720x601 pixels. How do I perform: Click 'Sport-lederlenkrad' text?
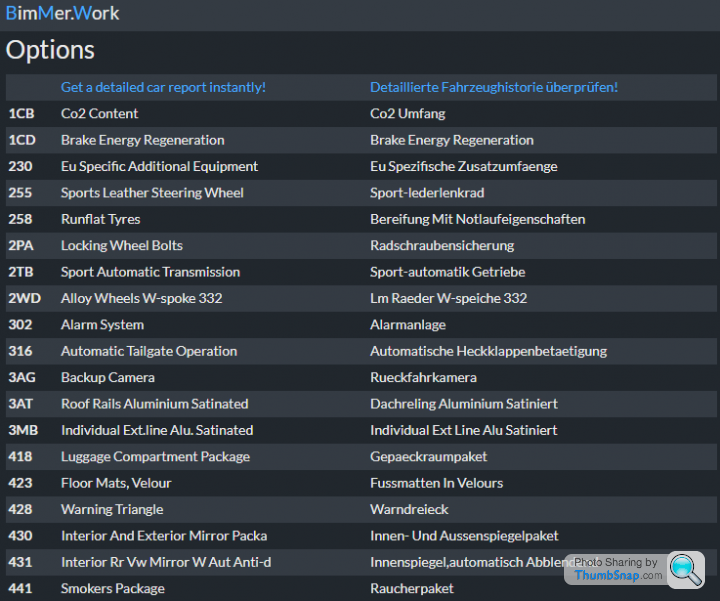point(427,193)
